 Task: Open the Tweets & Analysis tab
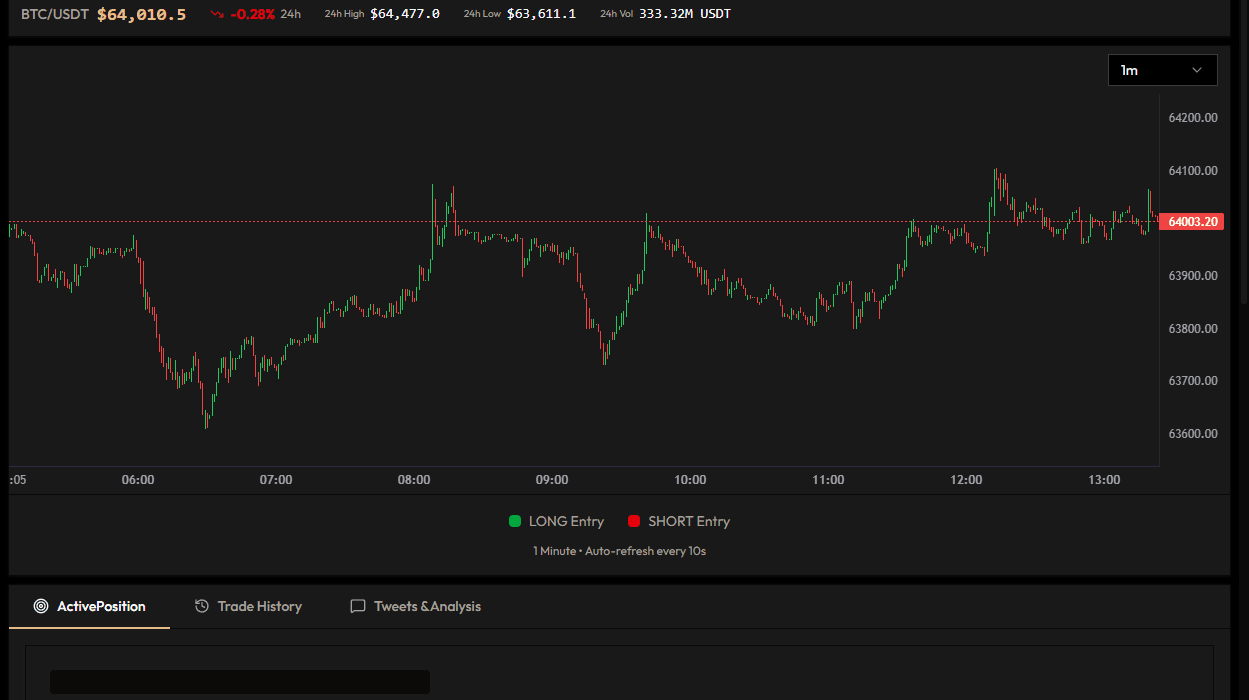pyautogui.click(x=415, y=606)
